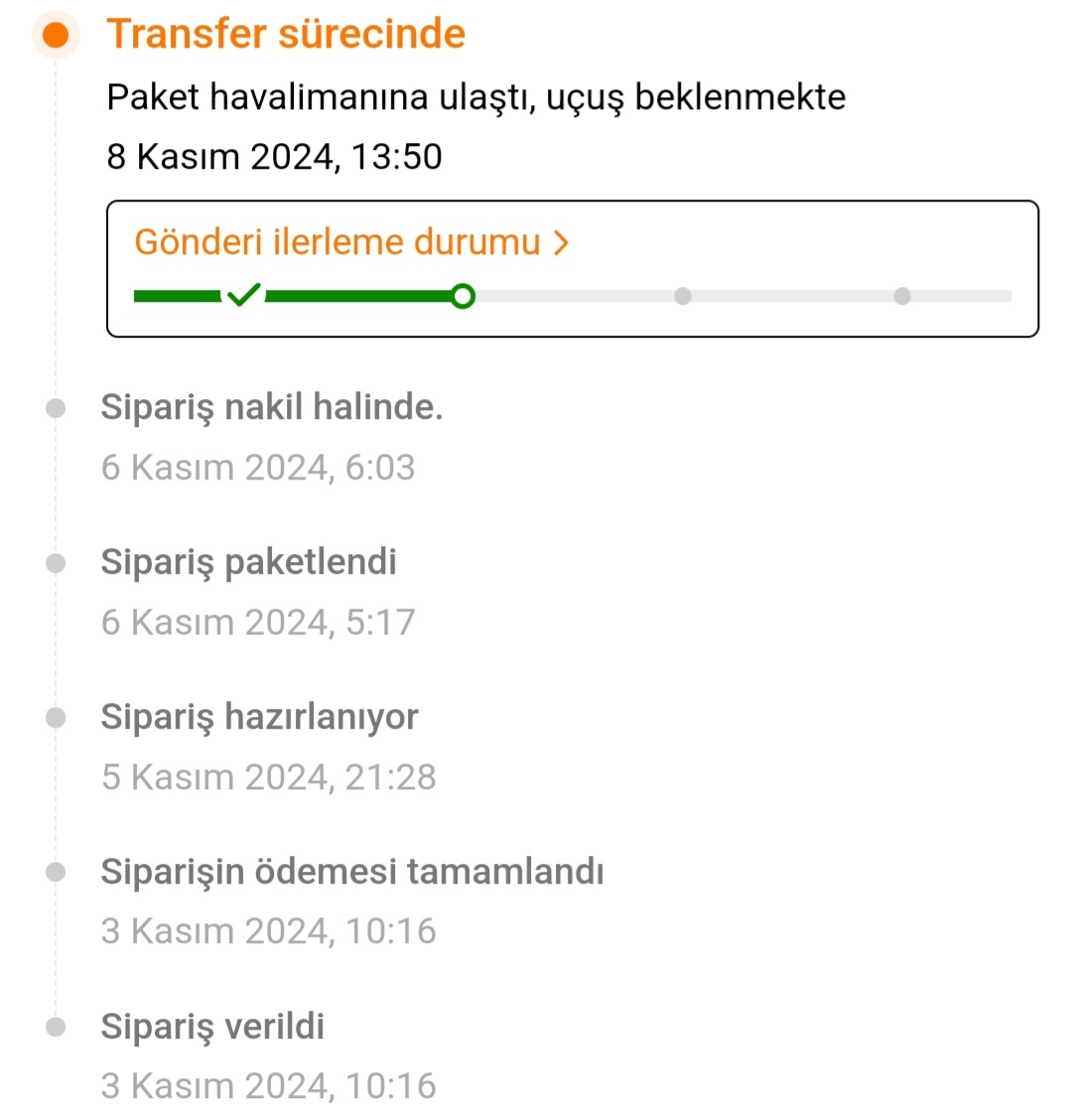This screenshot has width=1068, height=1120.
Task: Select the Sipariş hazırlanıyor entry
Action: coord(259,717)
